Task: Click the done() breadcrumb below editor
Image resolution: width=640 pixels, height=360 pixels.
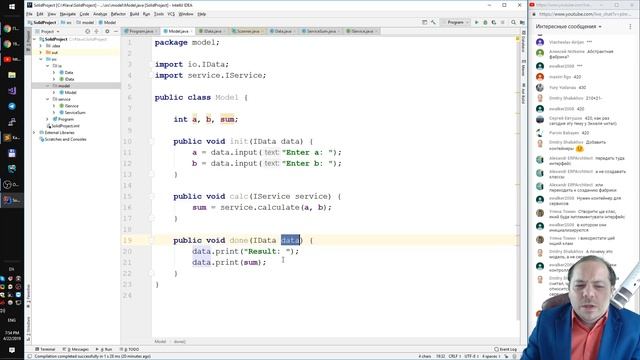Action: [x=180, y=342]
